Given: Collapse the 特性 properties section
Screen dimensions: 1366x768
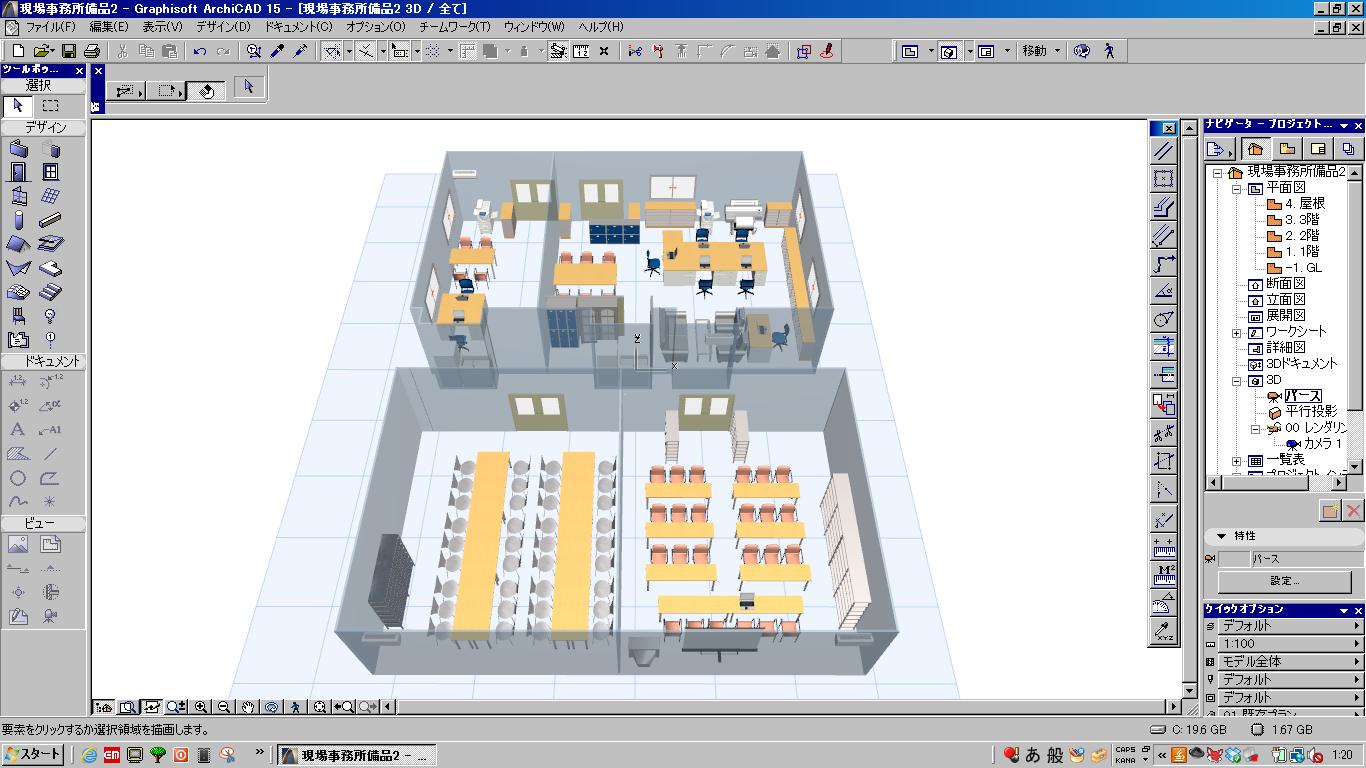Looking at the screenshot, I should [x=1221, y=536].
